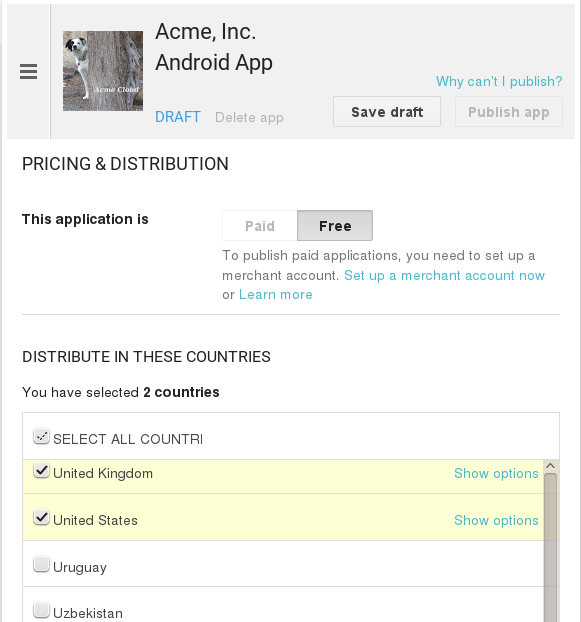The width and height of the screenshot is (581, 622).
Task: Click the country list scrollbar thumb
Action: (550, 547)
